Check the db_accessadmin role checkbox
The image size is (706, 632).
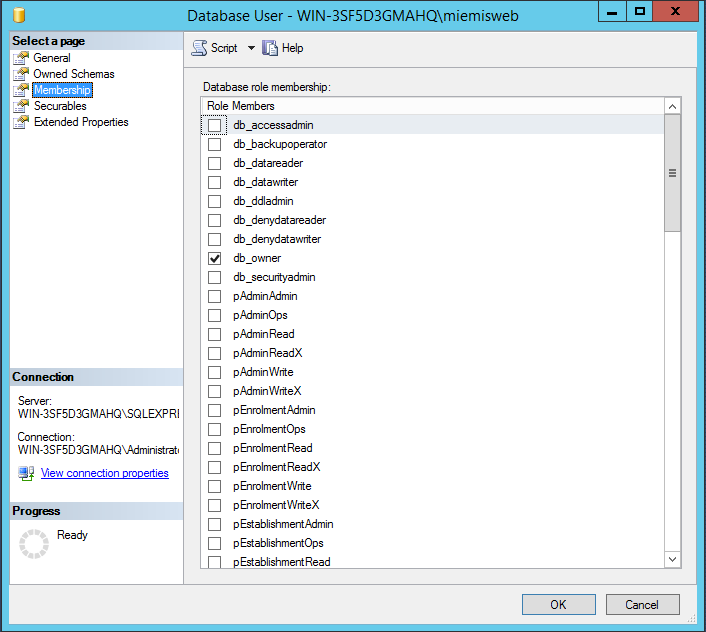(x=214, y=125)
